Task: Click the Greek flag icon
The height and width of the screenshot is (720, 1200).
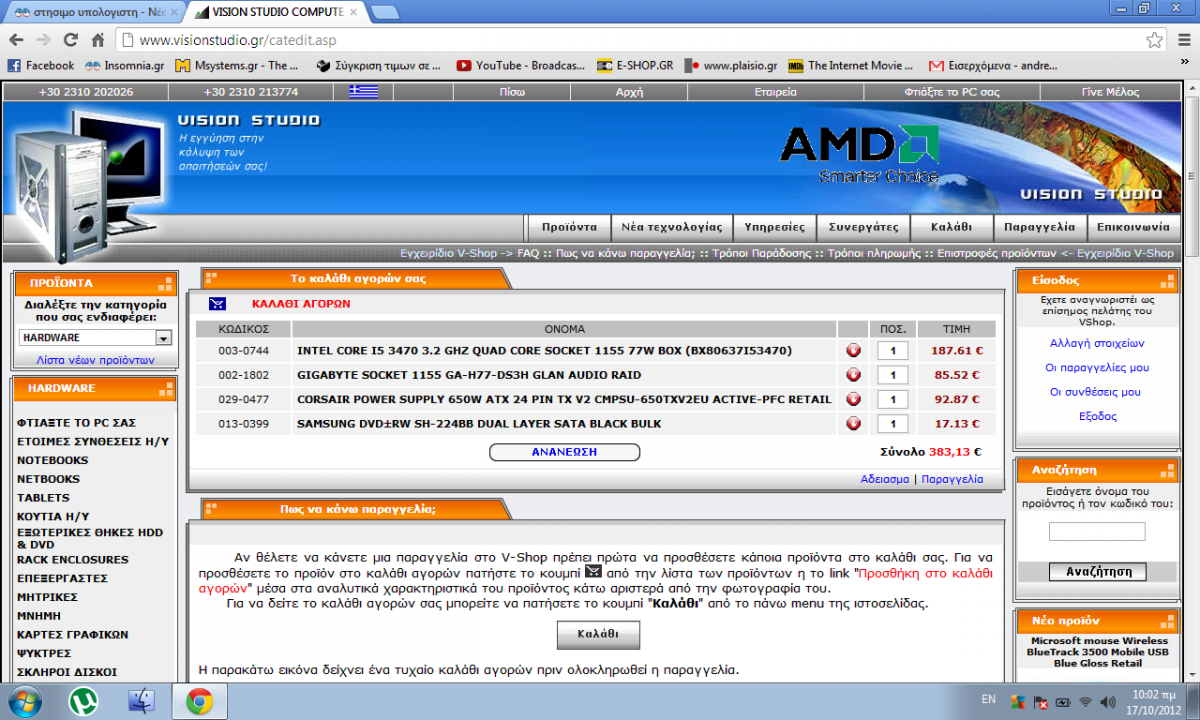Action: click(x=364, y=91)
